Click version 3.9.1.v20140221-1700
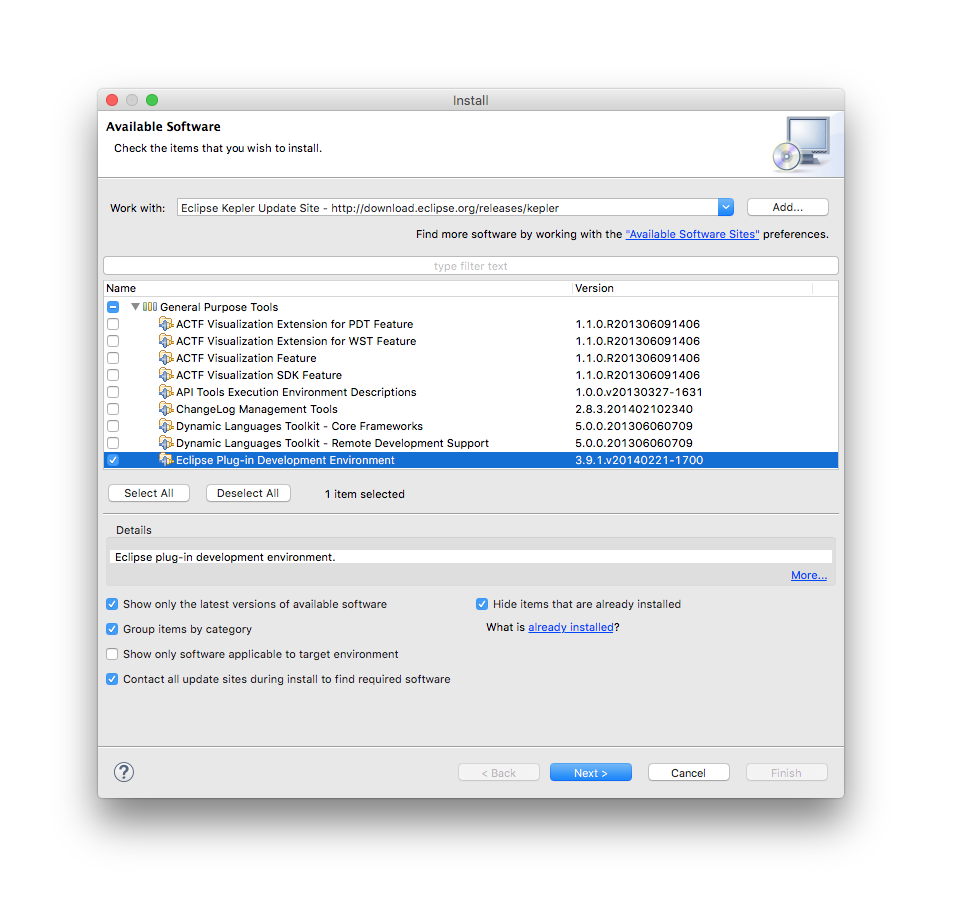 point(639,460)
